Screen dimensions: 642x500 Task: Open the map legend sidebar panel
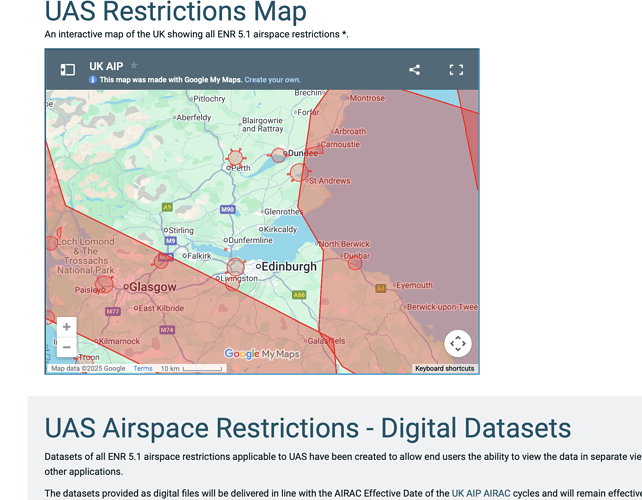click(x=68, y=70)
